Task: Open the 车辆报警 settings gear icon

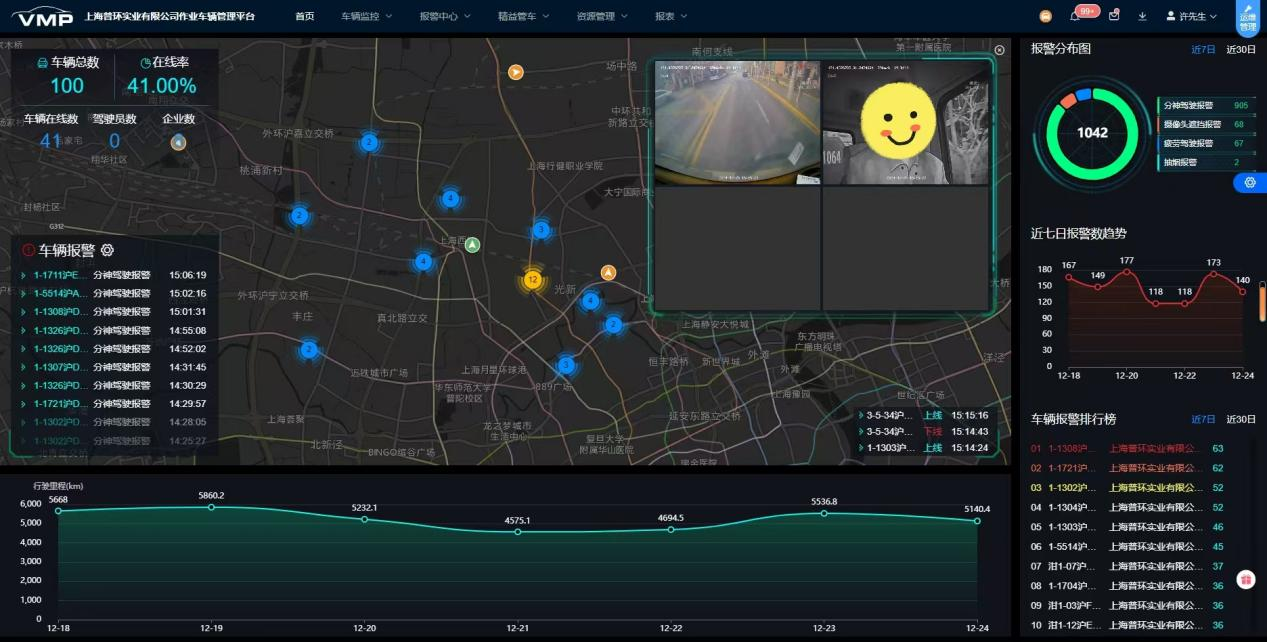Action: click(x=108, y=250)
